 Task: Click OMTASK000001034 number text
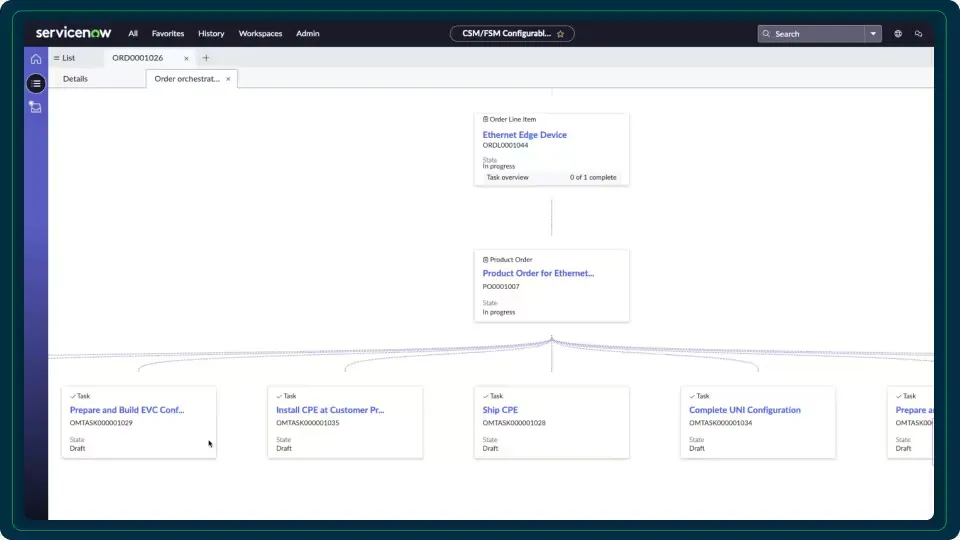[x=721, y=423]
